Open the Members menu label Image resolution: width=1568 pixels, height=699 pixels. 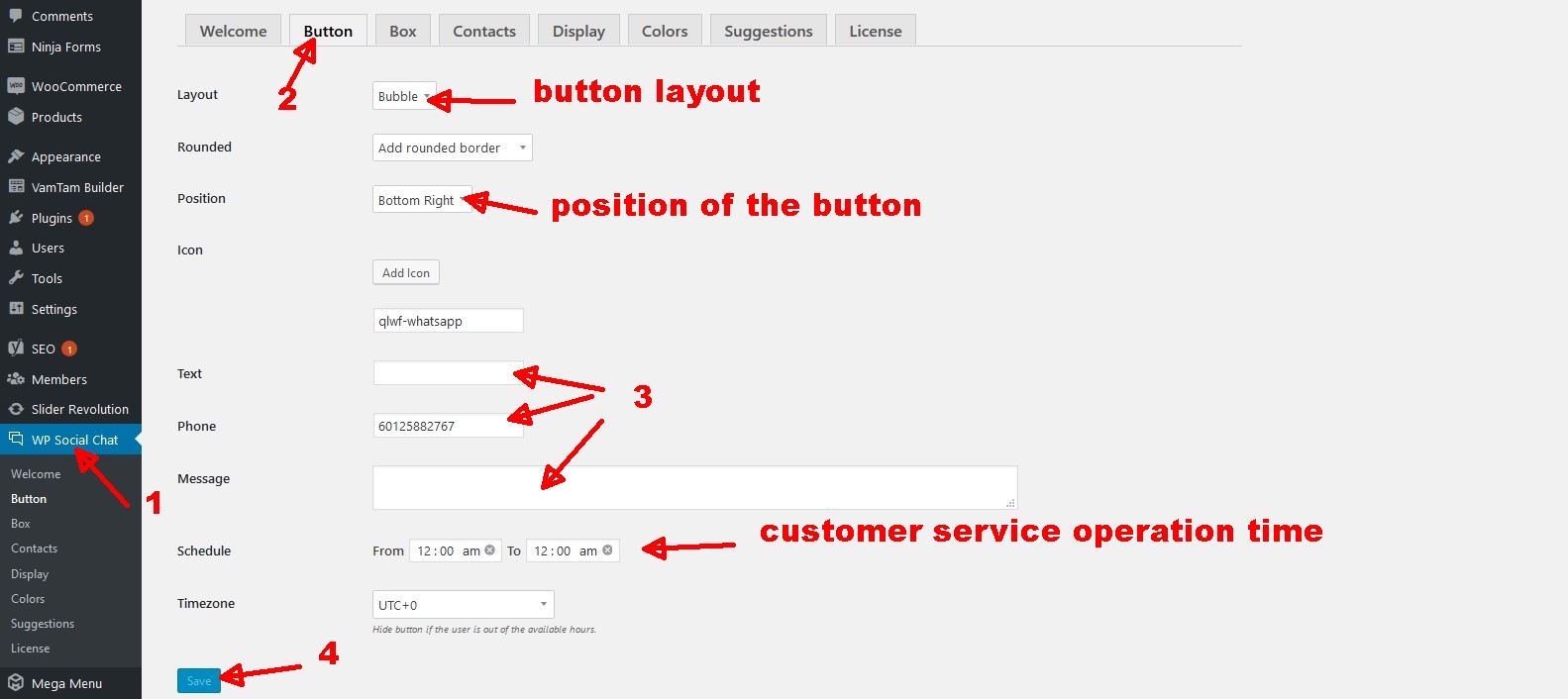59,380
